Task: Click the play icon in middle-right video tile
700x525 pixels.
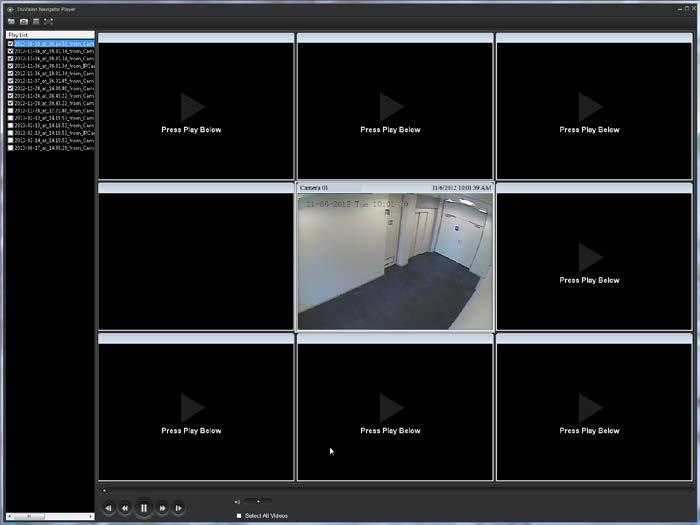Action: coord(590,258)
